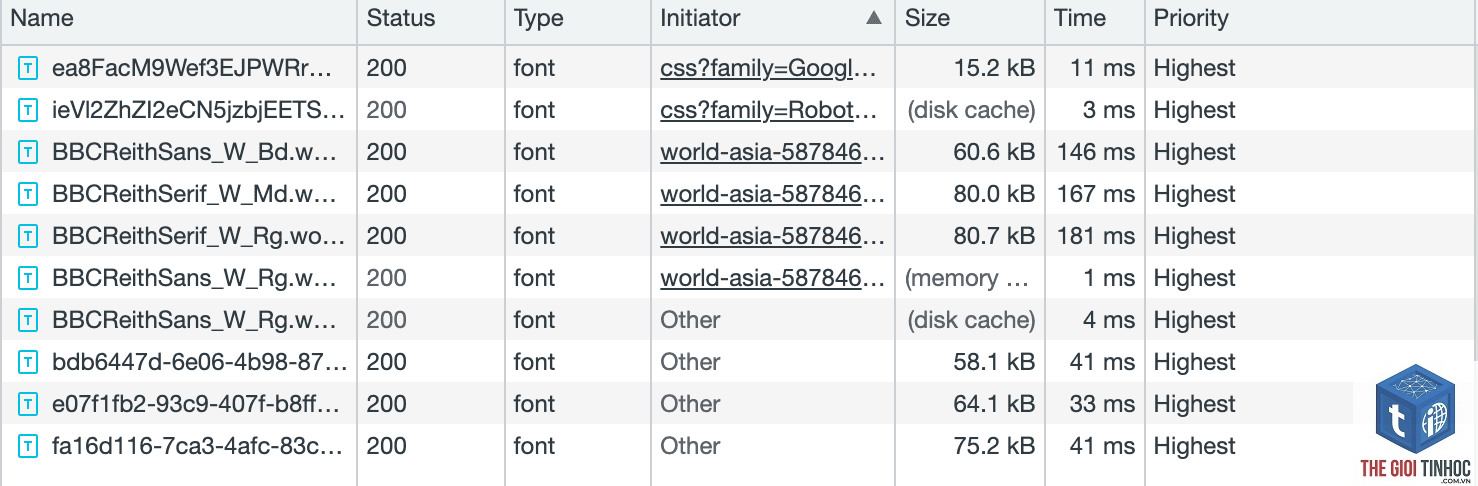Screen dimensions: 1478x486
Task: Click the font file icon for ea8FacM9Wef3EJPWRr
Action: point(30,69)
